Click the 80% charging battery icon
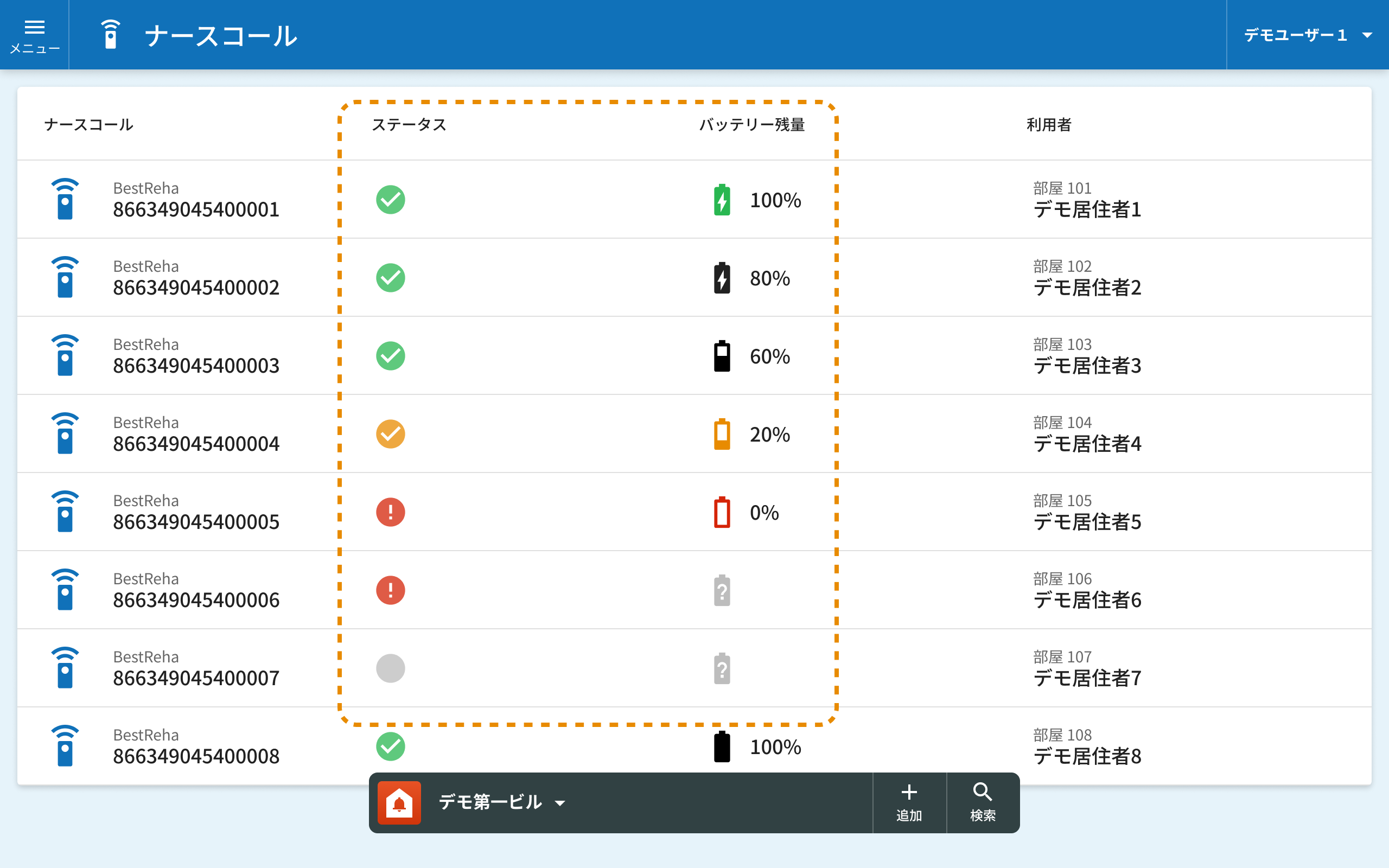 [x=722, y=278]
